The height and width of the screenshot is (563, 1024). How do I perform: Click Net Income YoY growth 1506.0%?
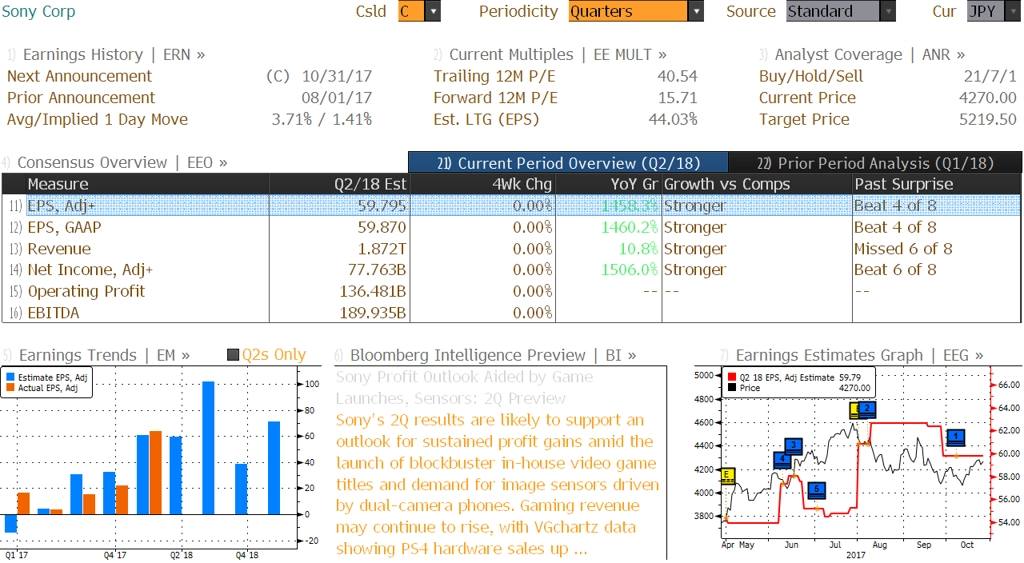point(630,270)
